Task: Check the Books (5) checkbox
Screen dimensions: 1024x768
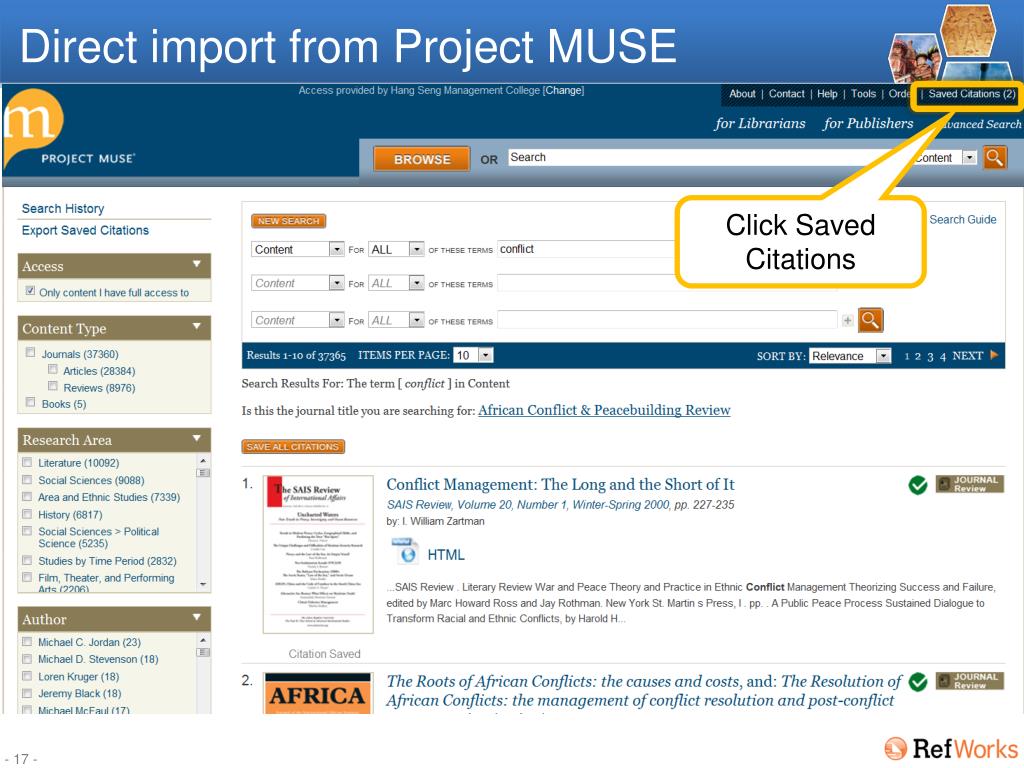Action: 30,402
